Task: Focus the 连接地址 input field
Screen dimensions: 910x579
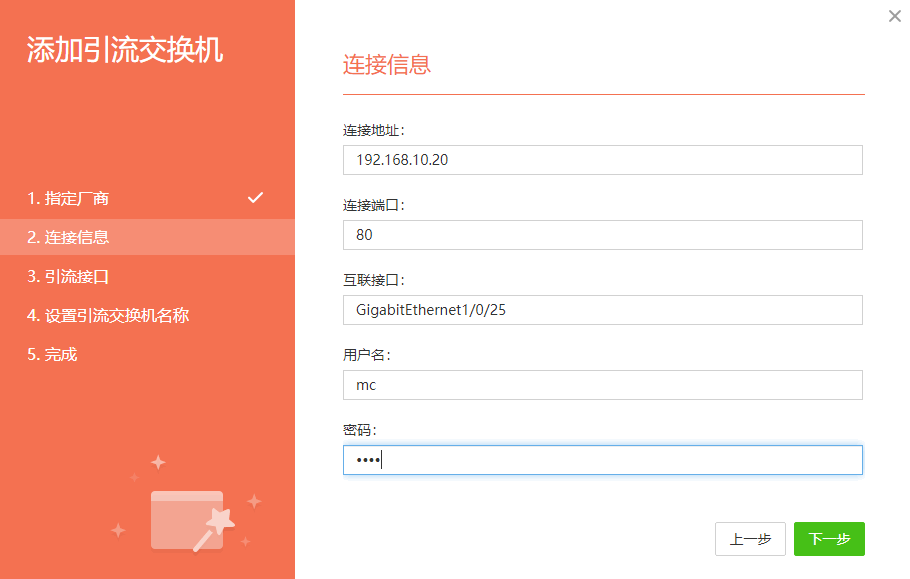Action: tap(602, 160)
